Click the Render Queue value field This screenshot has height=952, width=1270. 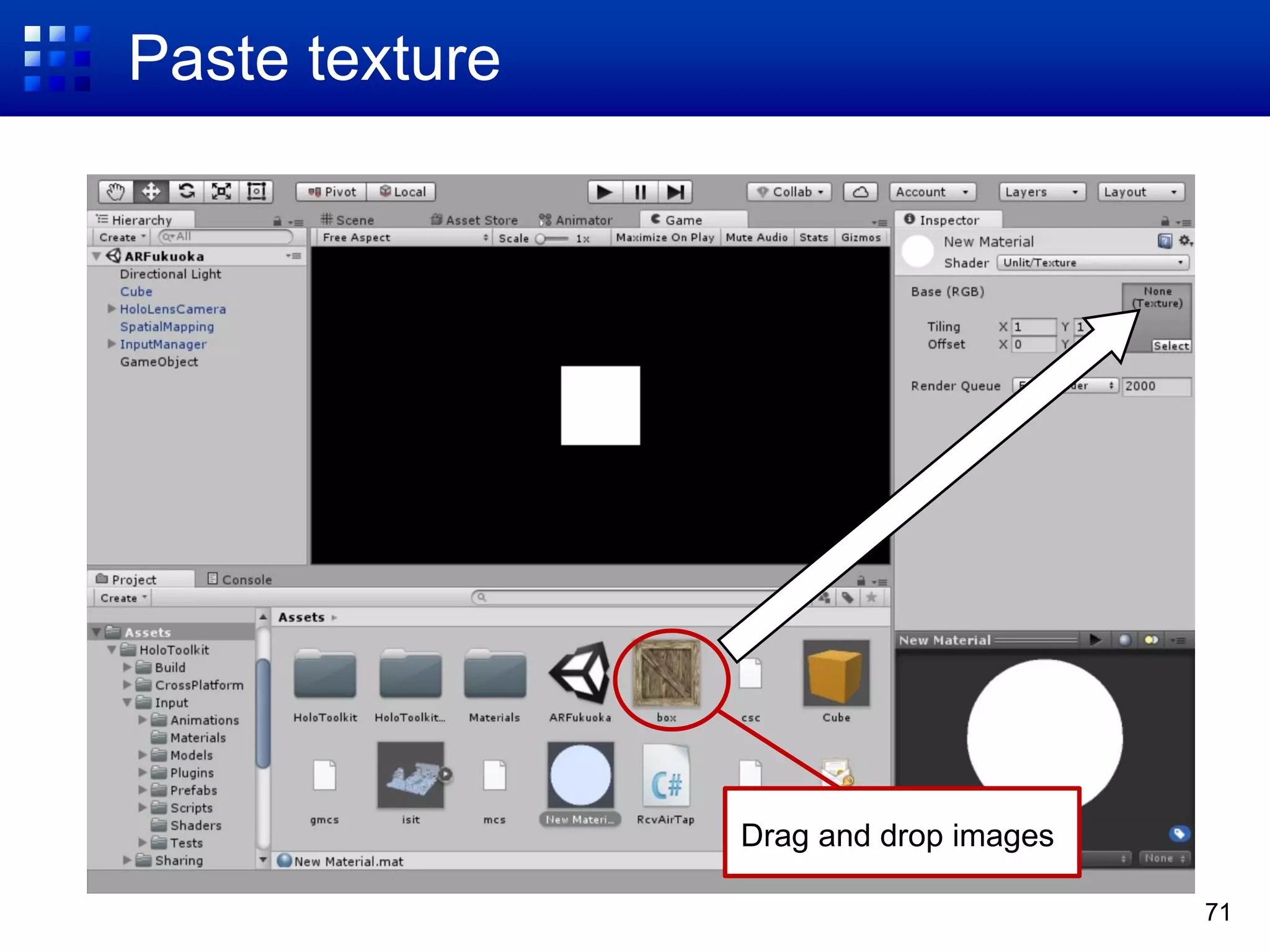pyautogui.click(x=1157, y=386)
